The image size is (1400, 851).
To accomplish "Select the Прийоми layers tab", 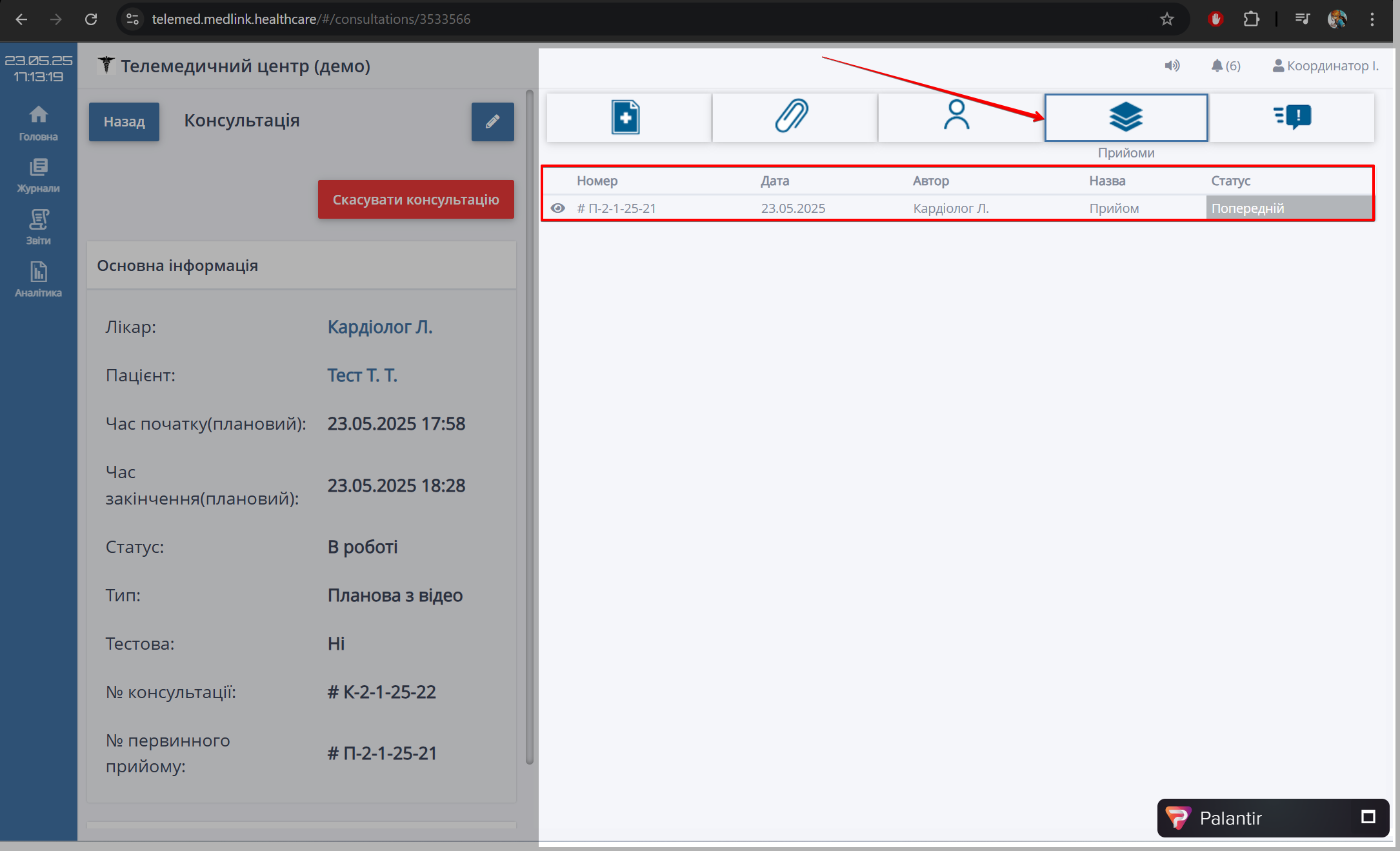I will click(x=1126, y=117).
